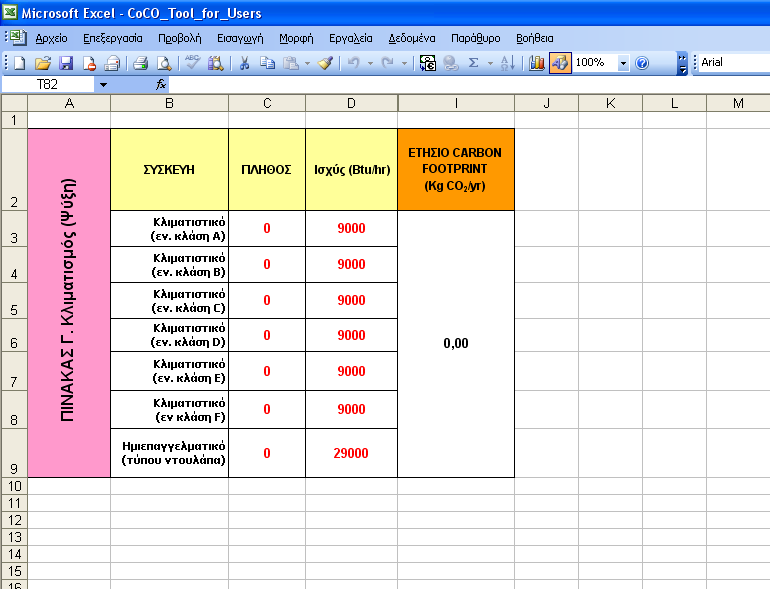Click the 0,00 carbon footprint result cell
Screen dimensions: 770x589
click(x=456, y=343)
